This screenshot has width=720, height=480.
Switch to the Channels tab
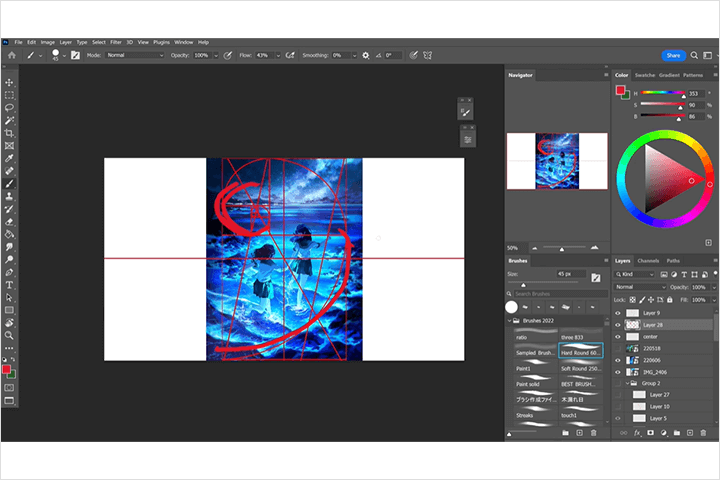[x=648, y=261]
